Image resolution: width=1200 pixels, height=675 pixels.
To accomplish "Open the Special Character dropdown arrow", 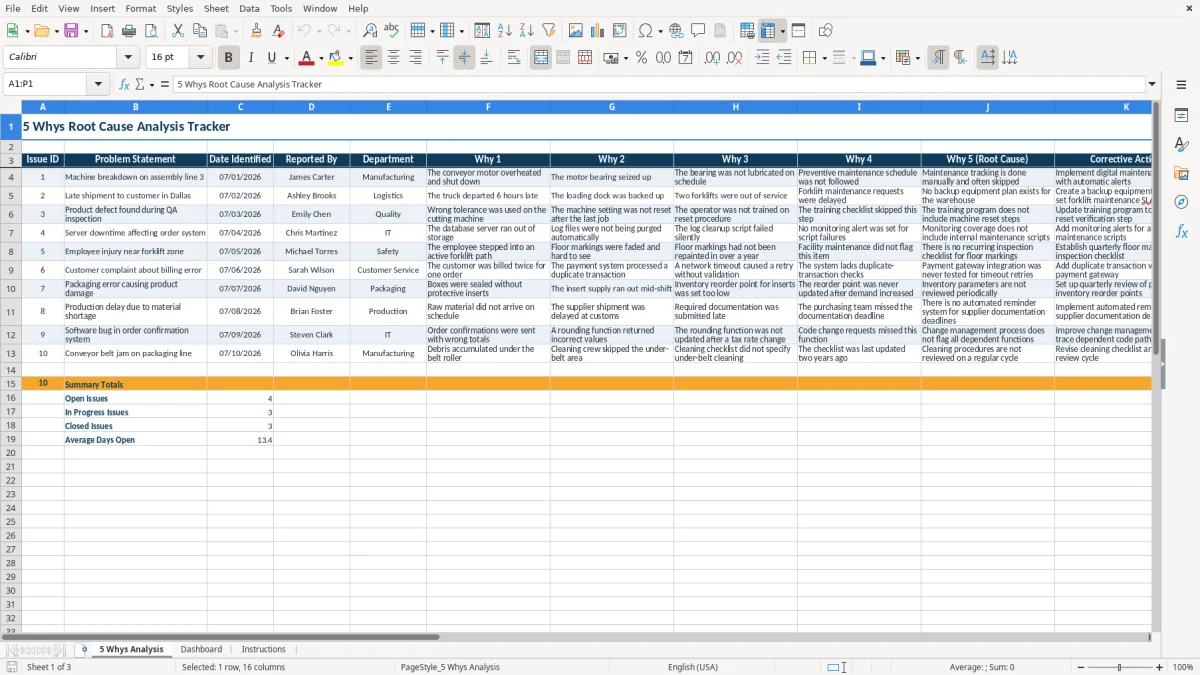I will click(661, 31).
